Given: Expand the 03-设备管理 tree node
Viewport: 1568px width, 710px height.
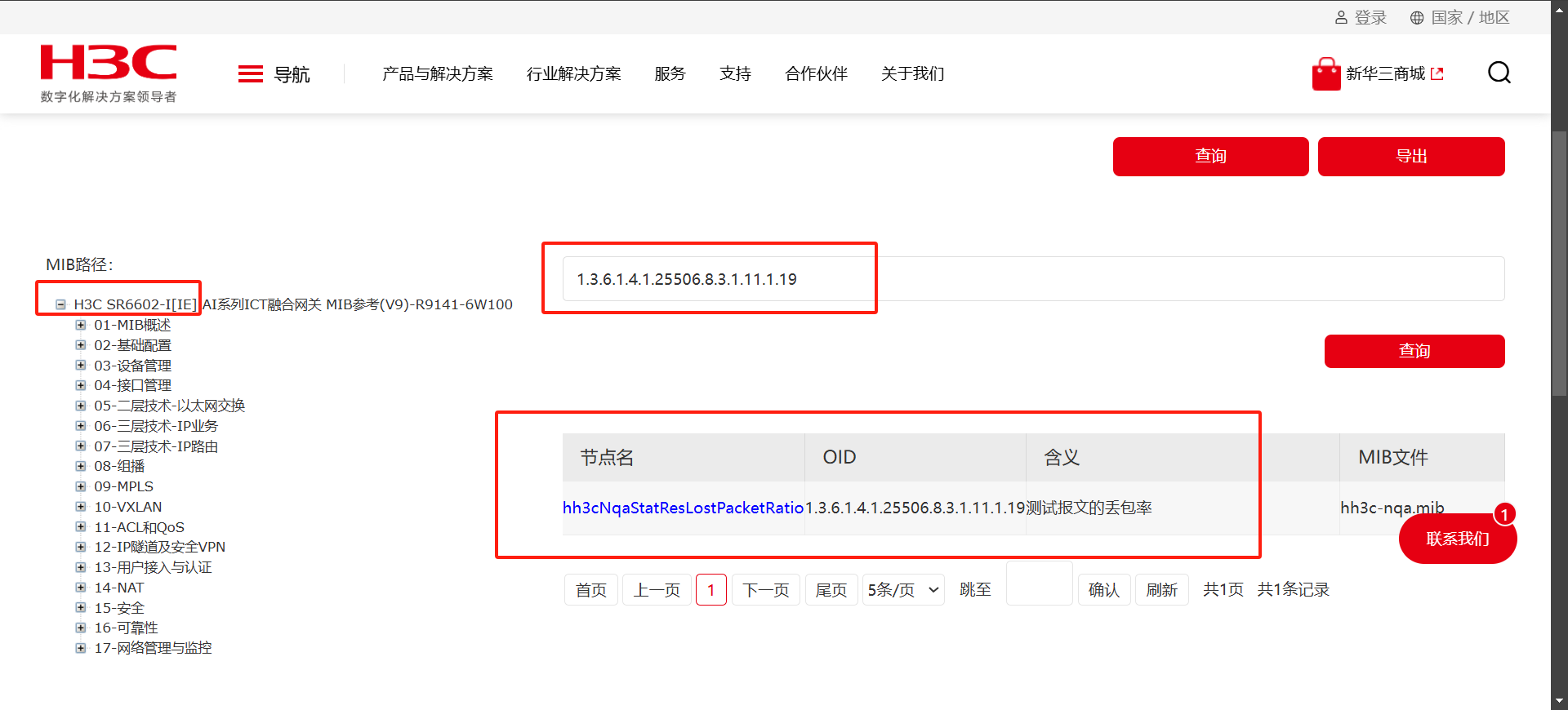Looking at the screenshot, I should coord(81,365).
